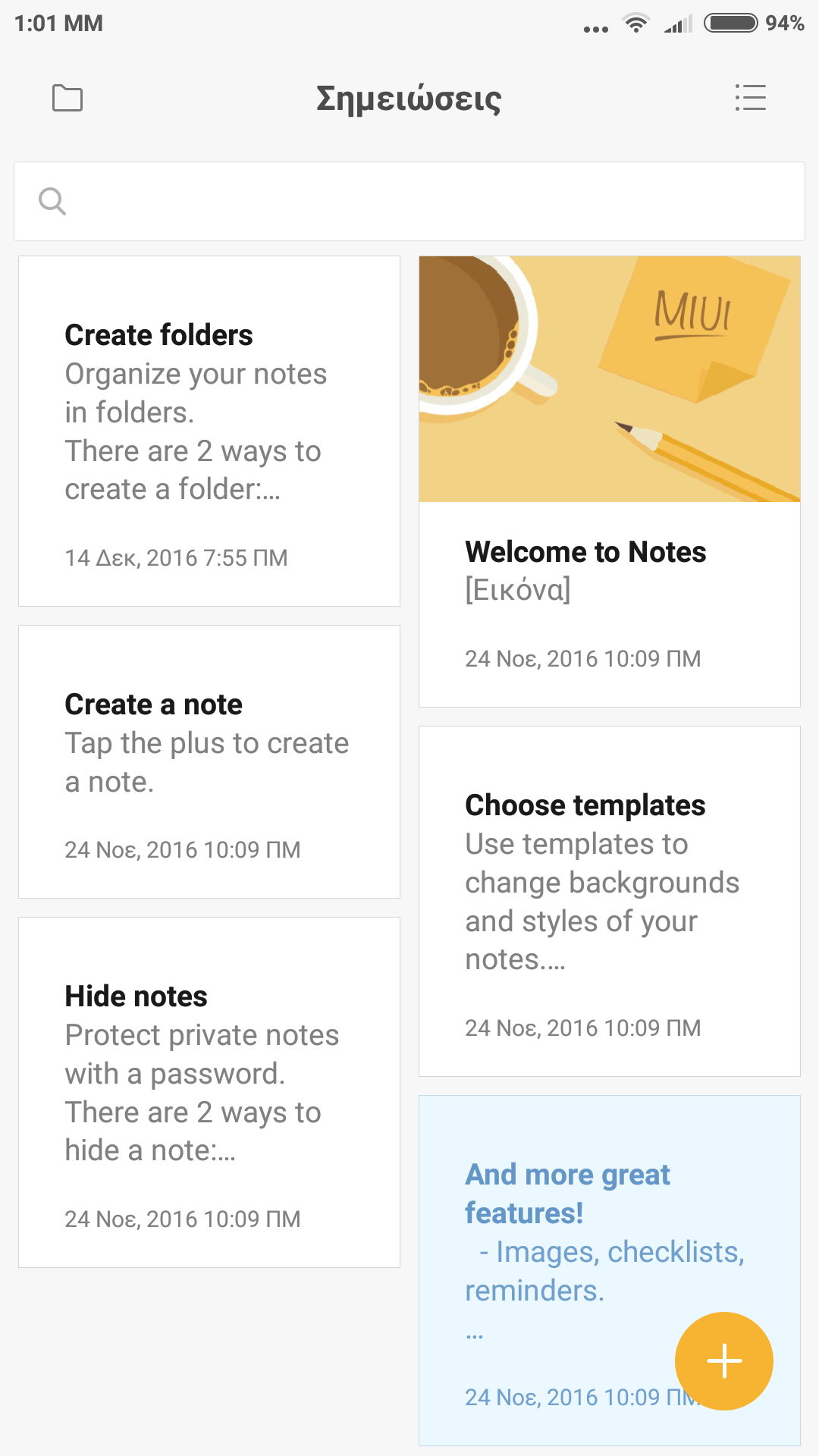Tap the clock in status bar
Viewport: 819px width, 1456px height.
pyautogui.click(x=58, y=24)
